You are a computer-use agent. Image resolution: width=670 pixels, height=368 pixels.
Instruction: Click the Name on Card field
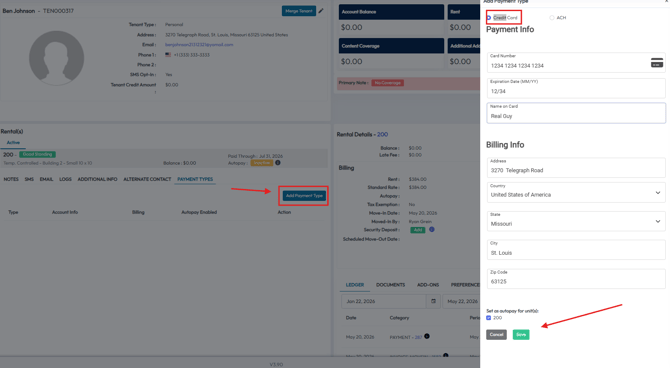(576, 113)
